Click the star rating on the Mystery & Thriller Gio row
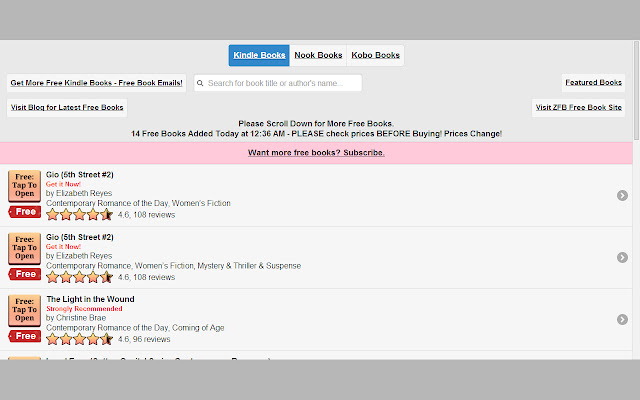Screen dimensions: 640x400 tap(80, 277)
